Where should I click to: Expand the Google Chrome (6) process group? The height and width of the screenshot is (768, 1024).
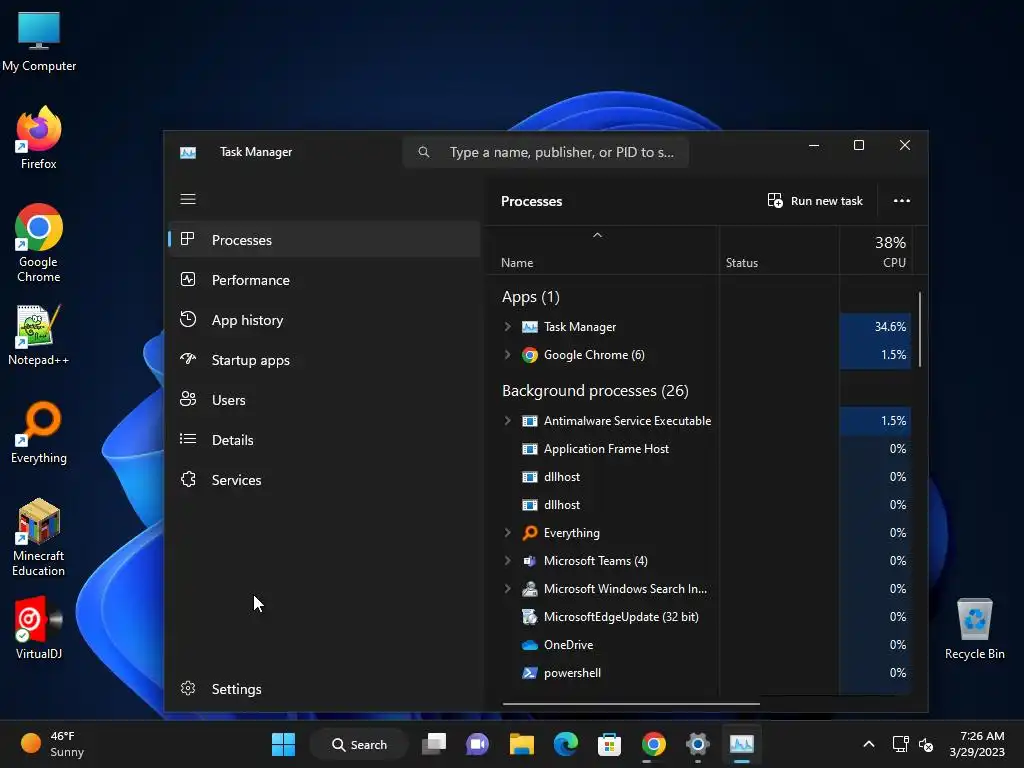click(x=507, y=355)
